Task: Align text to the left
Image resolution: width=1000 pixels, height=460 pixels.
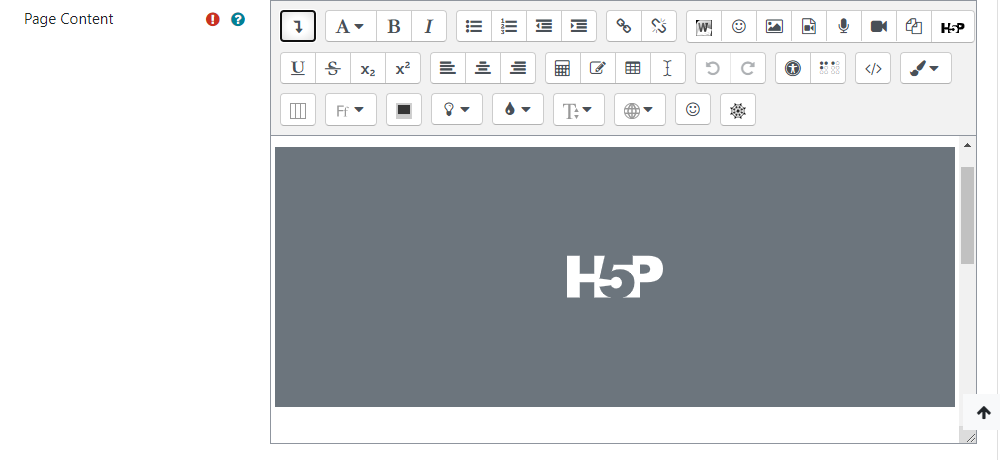Action: click(x=448, y=68)
